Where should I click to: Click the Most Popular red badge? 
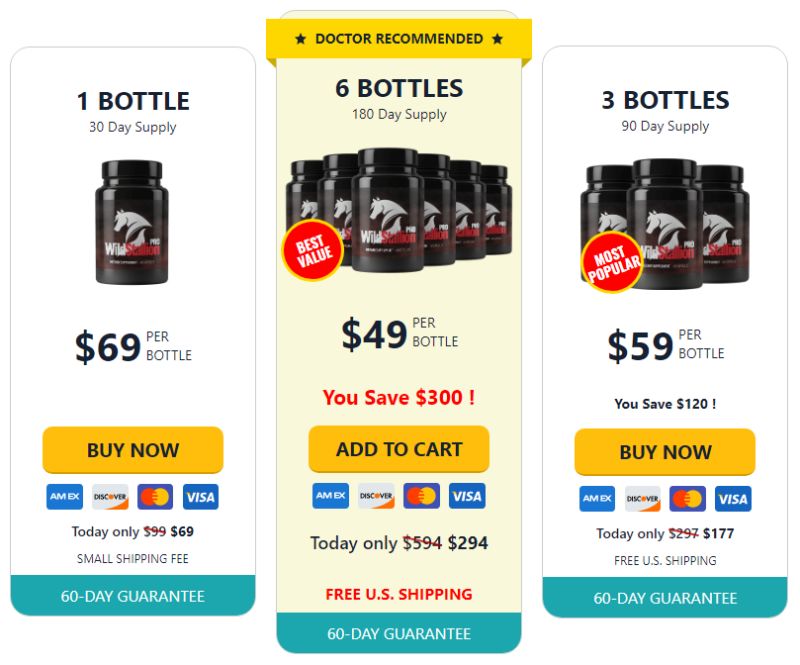(x=612, y=262)
